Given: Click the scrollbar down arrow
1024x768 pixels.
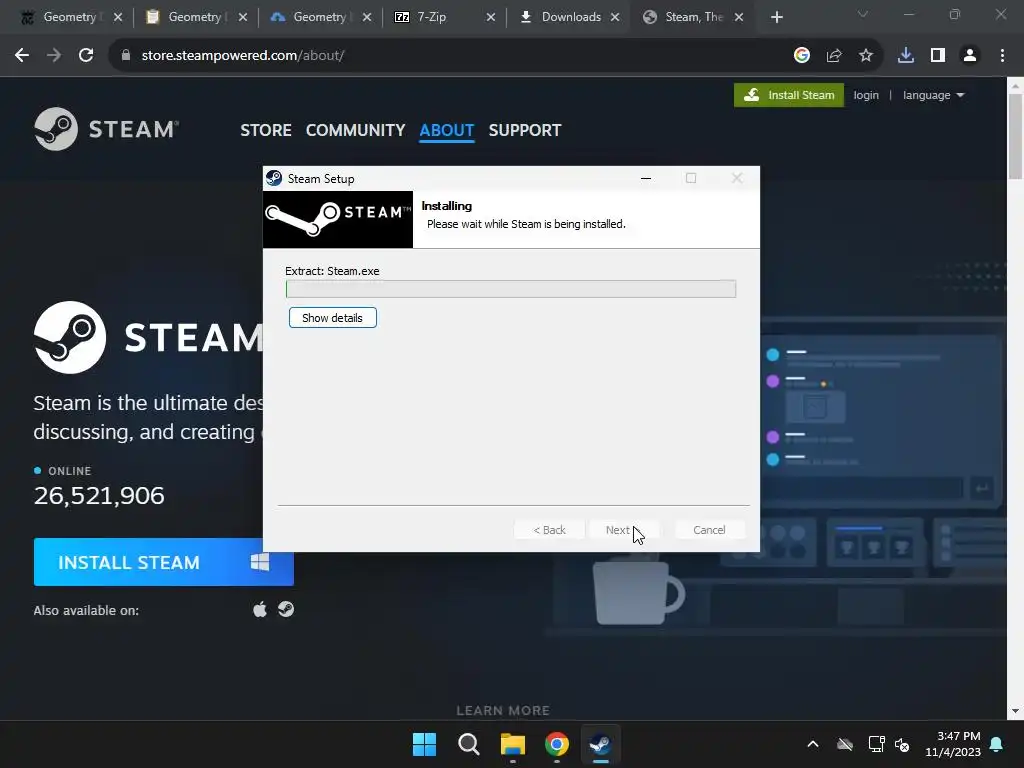Looking at the screenshot, I should 1015,711.
